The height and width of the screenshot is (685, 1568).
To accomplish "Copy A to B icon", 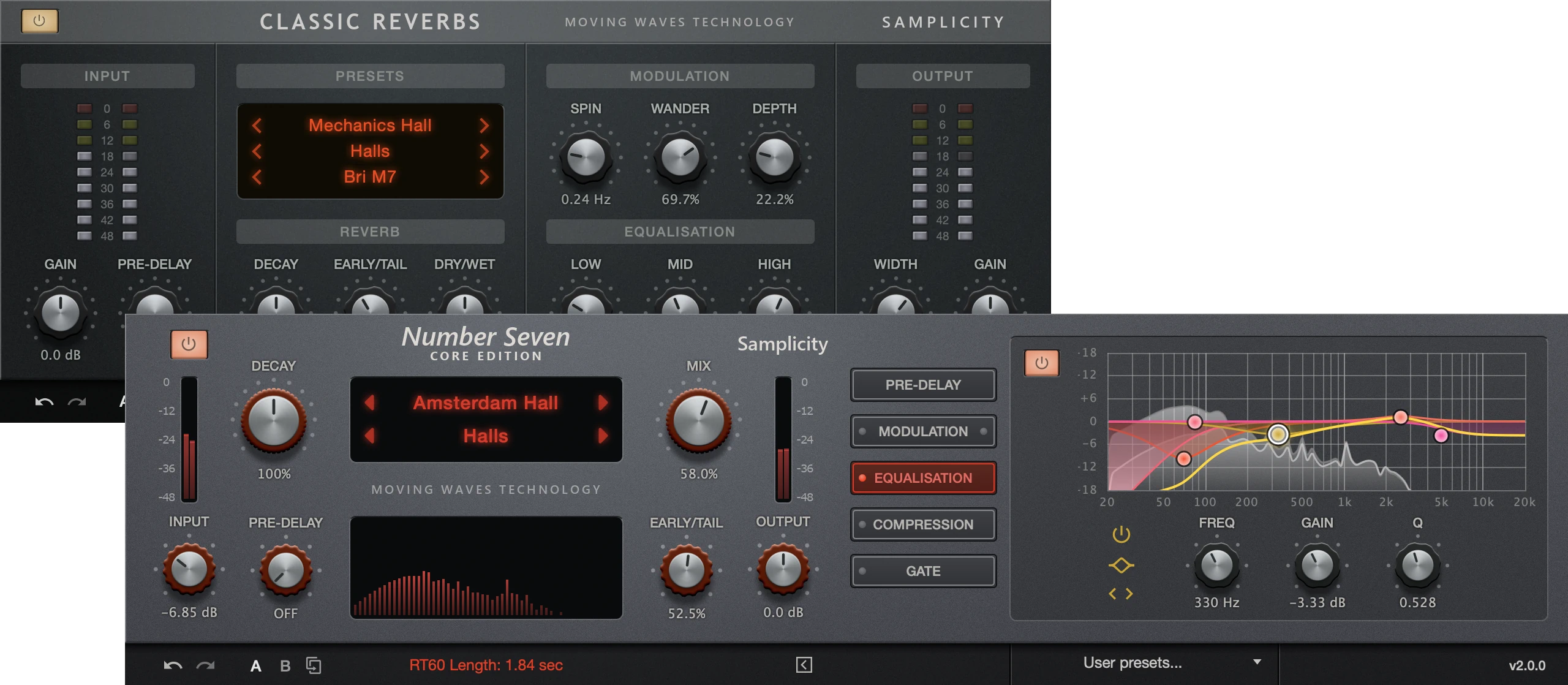I will [x=314, y=665].
